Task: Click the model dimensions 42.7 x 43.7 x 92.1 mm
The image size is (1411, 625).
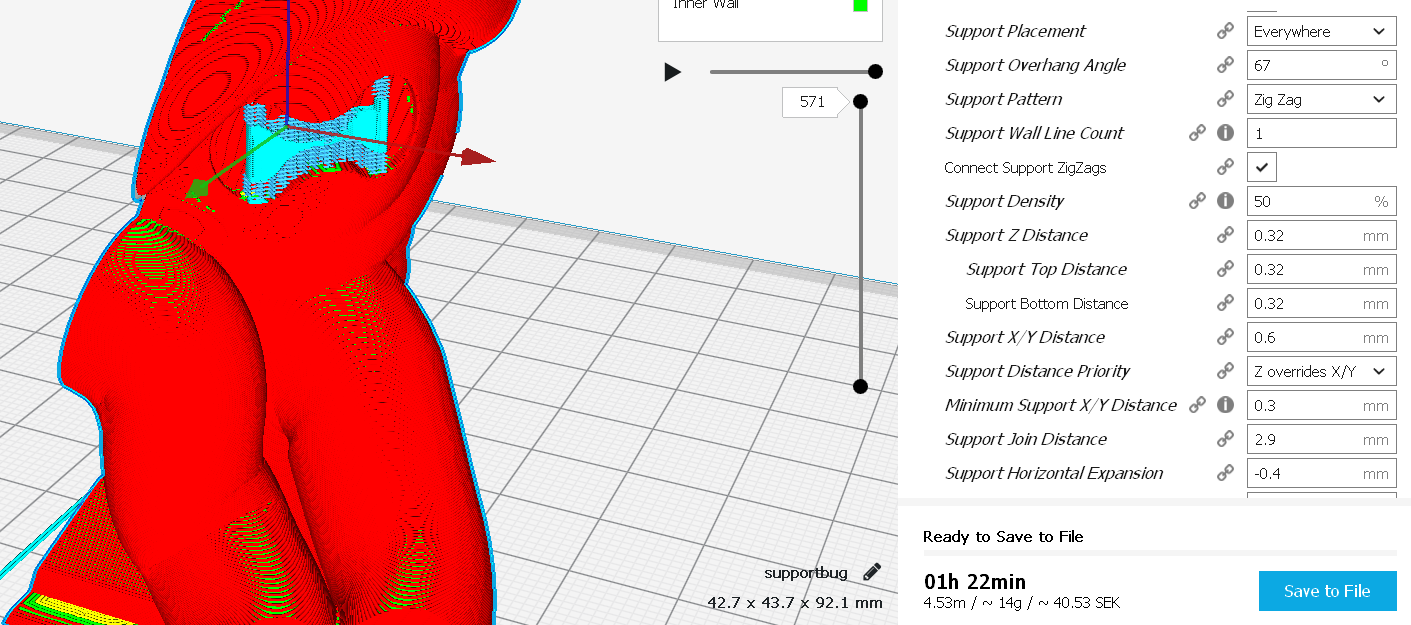Action: tap(795, 603)
